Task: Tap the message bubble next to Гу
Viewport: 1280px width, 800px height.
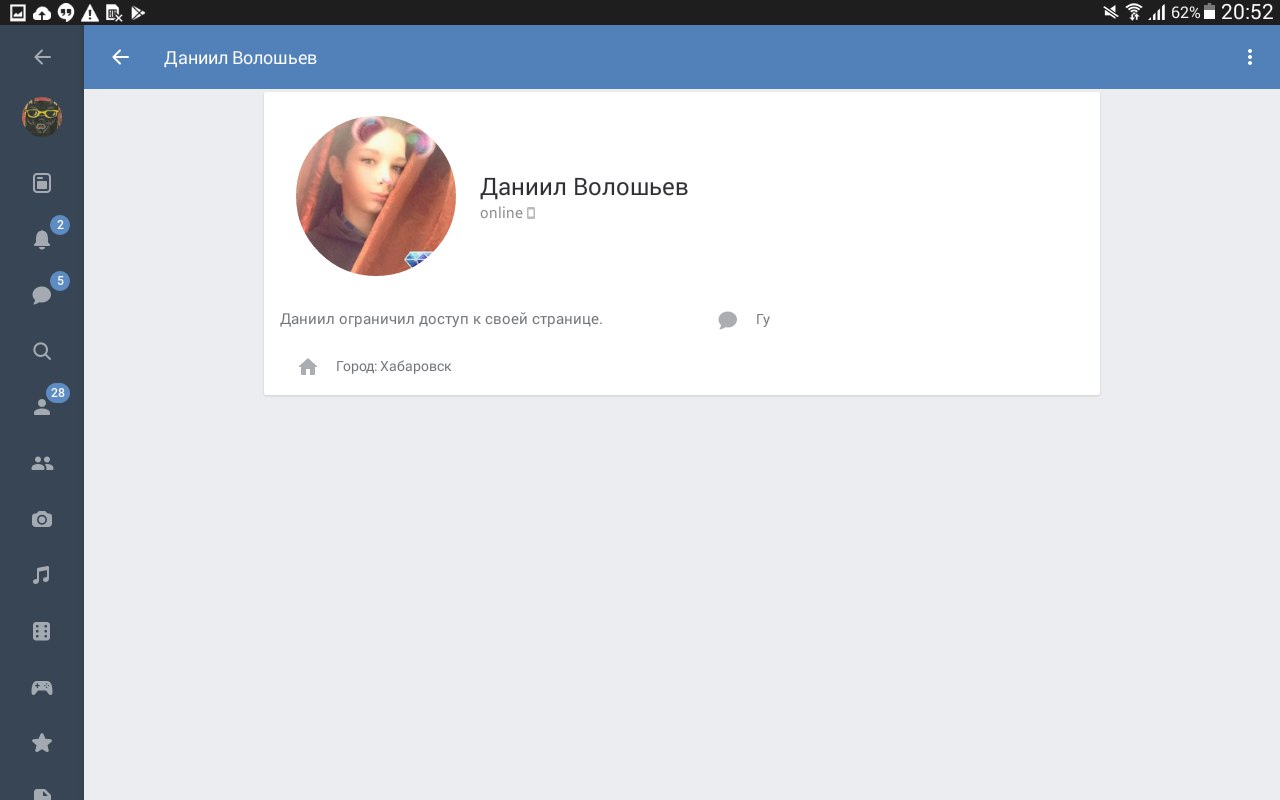Action: 728,320
